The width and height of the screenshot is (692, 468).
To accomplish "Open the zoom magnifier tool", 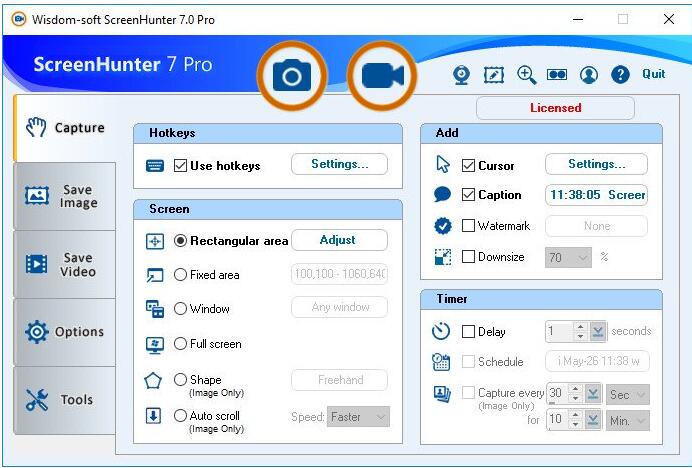I will pos(527,75).
